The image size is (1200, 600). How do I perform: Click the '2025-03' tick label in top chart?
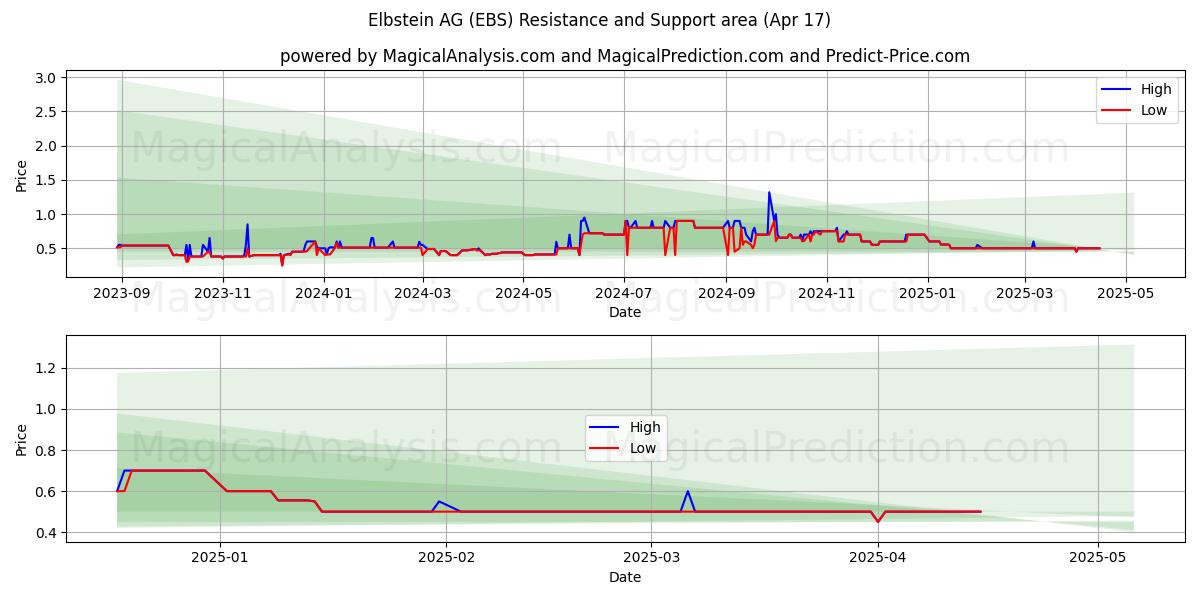click(x=1026, y=293)
